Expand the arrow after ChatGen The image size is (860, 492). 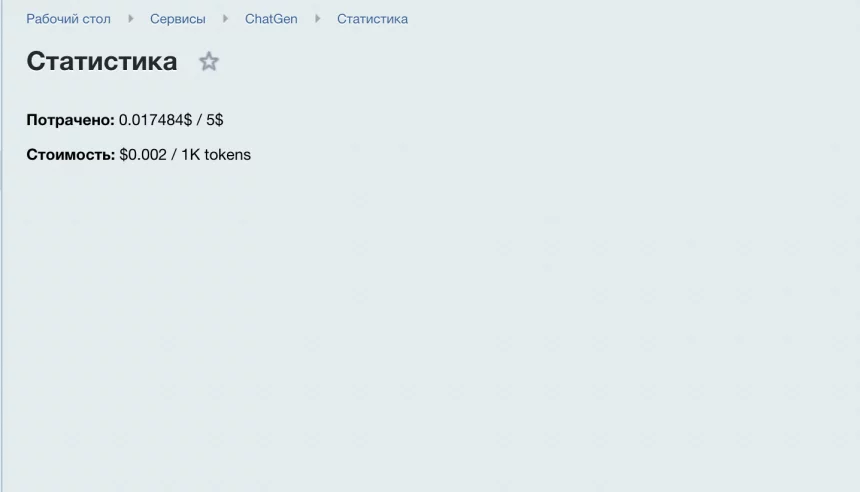point(317,19)
